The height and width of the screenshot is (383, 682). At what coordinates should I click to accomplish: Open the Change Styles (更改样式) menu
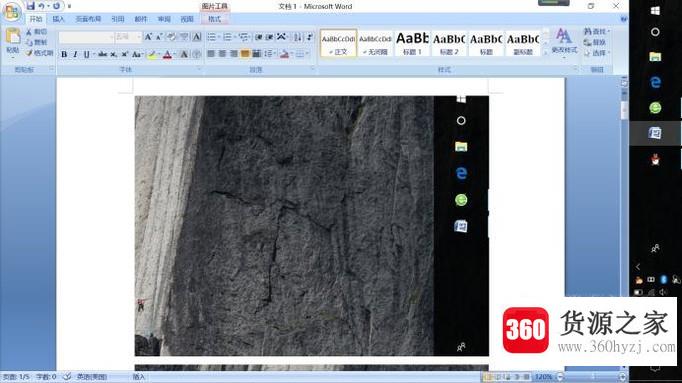(564, 43)
